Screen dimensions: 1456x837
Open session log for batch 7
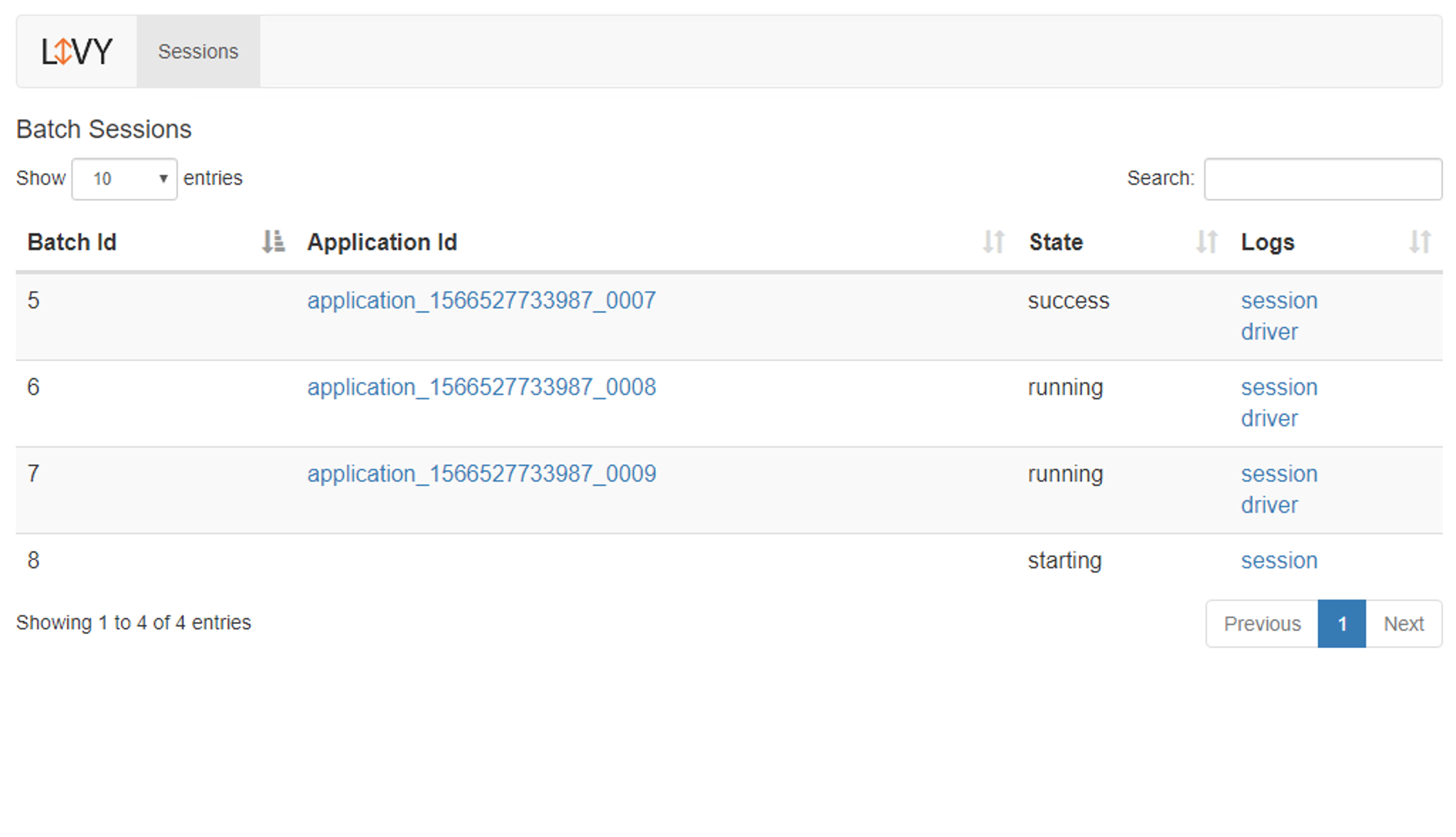[1279, 475]
